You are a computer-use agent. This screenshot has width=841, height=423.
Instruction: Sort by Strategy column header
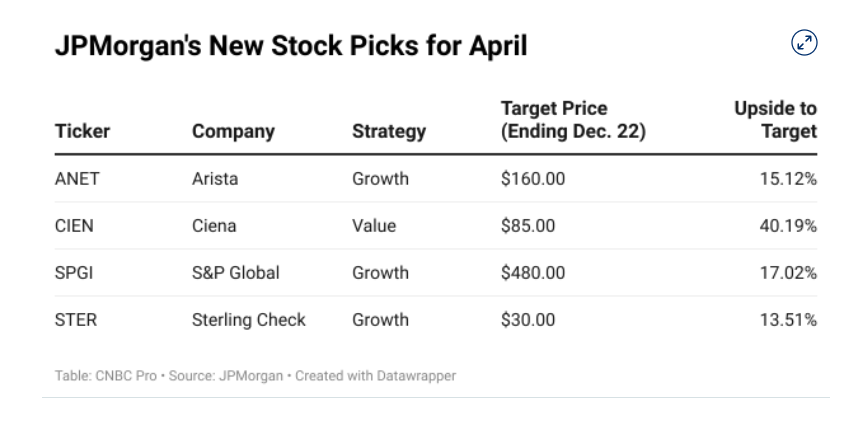coord(389,131)
